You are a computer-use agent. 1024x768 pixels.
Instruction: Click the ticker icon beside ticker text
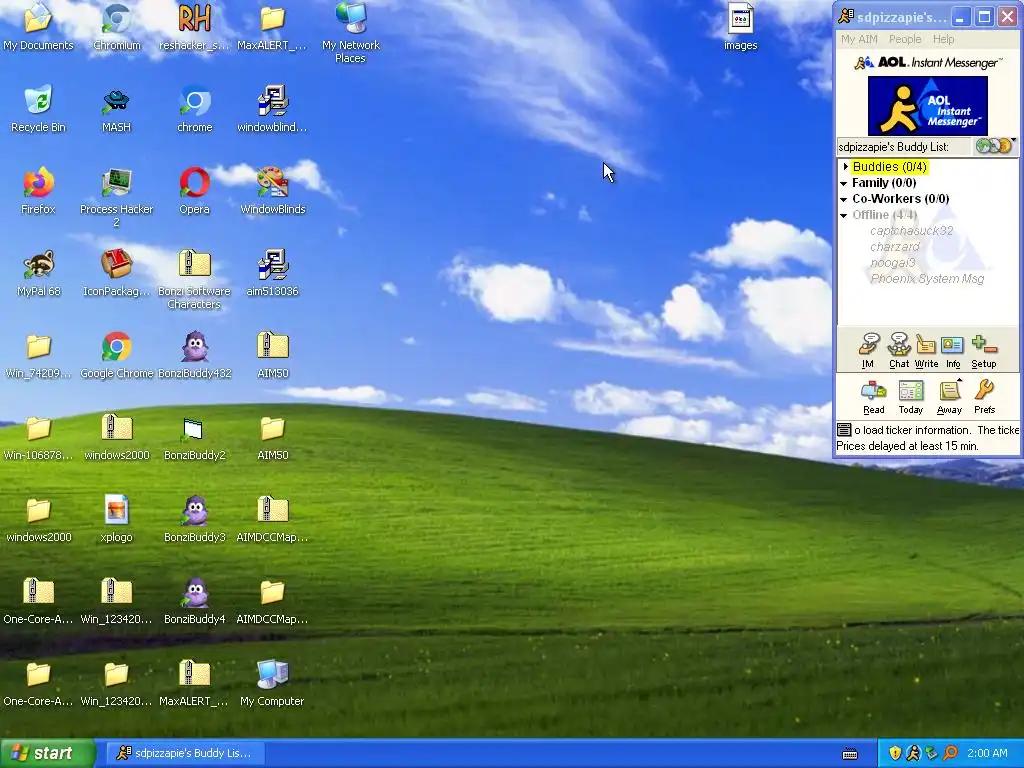(x=844, y=430)
